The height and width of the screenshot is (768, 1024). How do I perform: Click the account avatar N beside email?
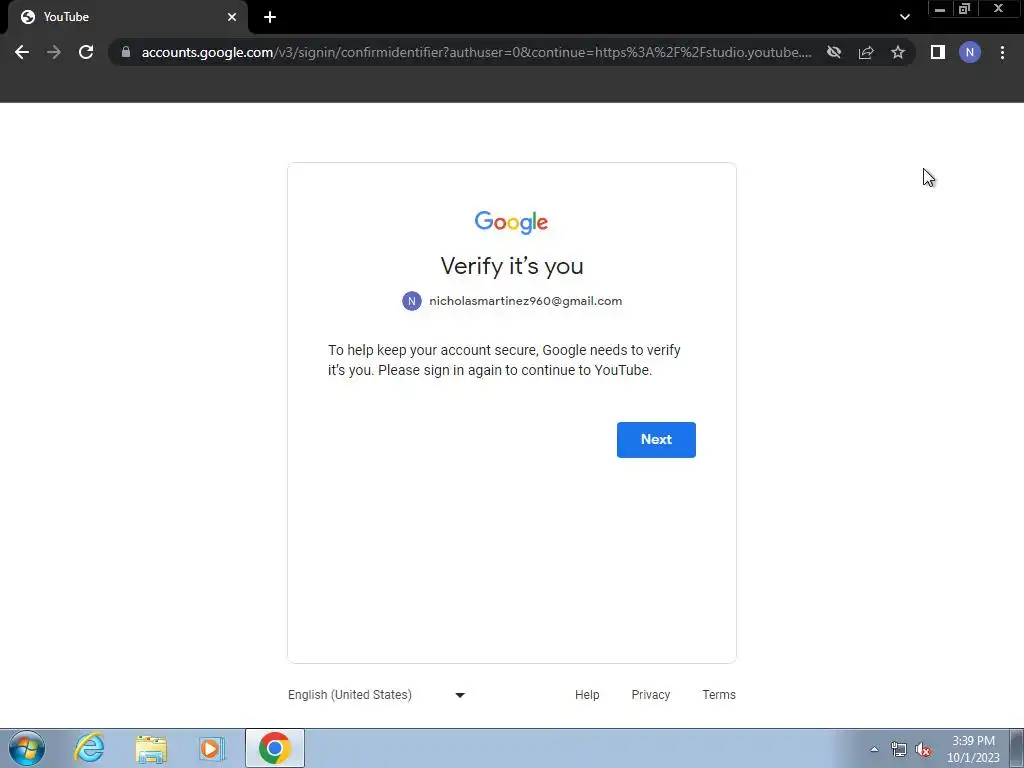tap(411, 301)
